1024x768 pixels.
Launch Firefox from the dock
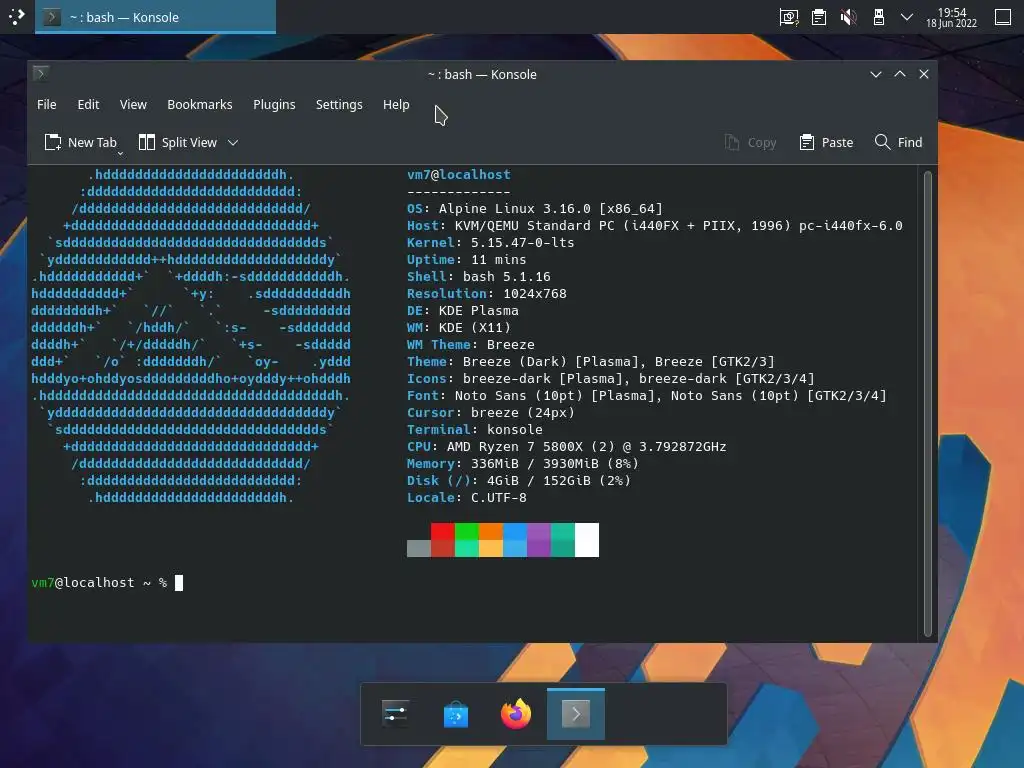516,714
